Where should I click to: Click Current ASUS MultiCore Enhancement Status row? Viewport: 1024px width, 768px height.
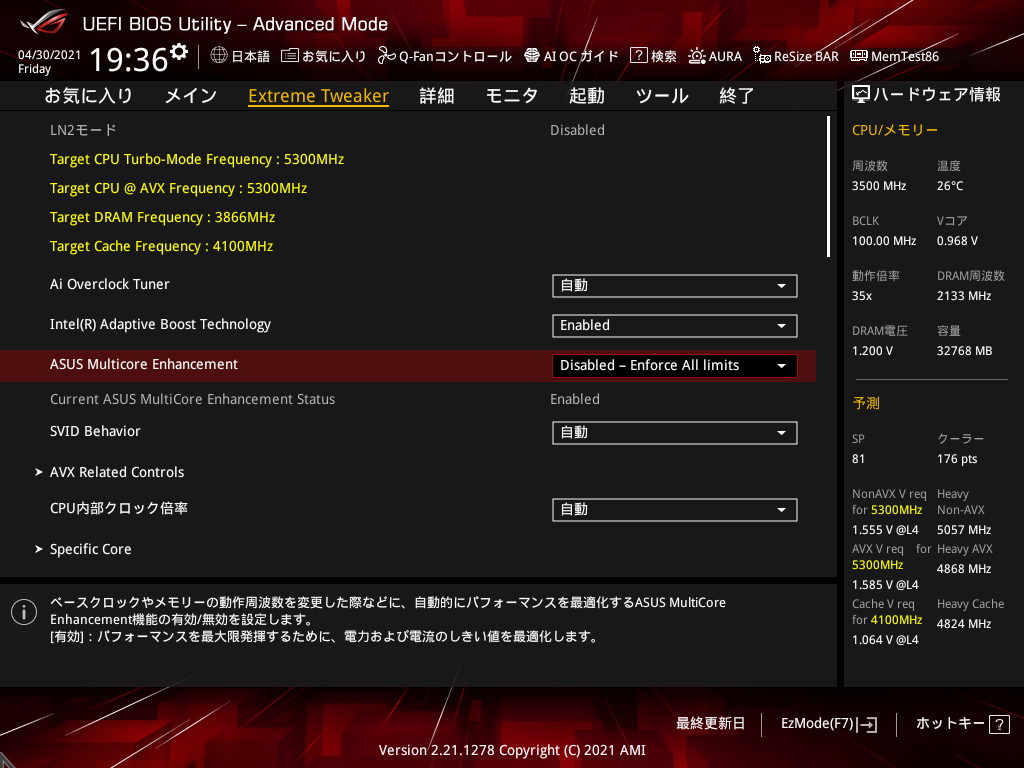click(x=408, y=399)
